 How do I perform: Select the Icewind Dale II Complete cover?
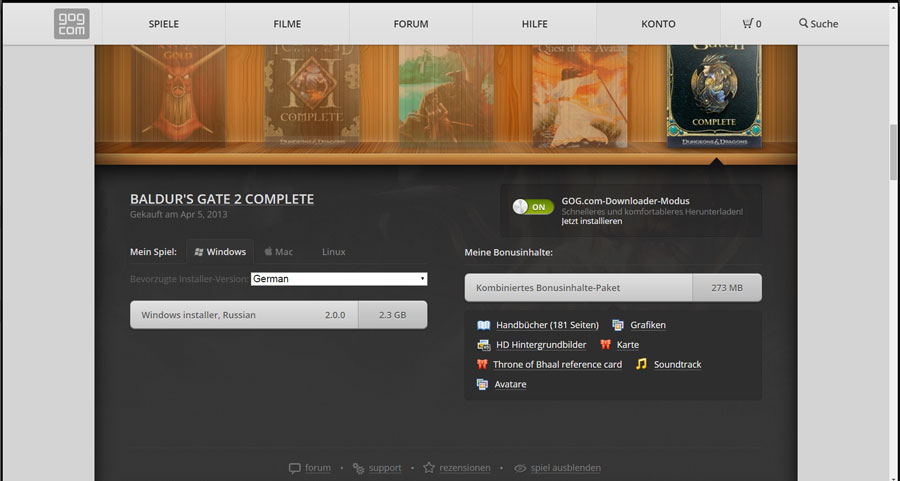[312, 95]
